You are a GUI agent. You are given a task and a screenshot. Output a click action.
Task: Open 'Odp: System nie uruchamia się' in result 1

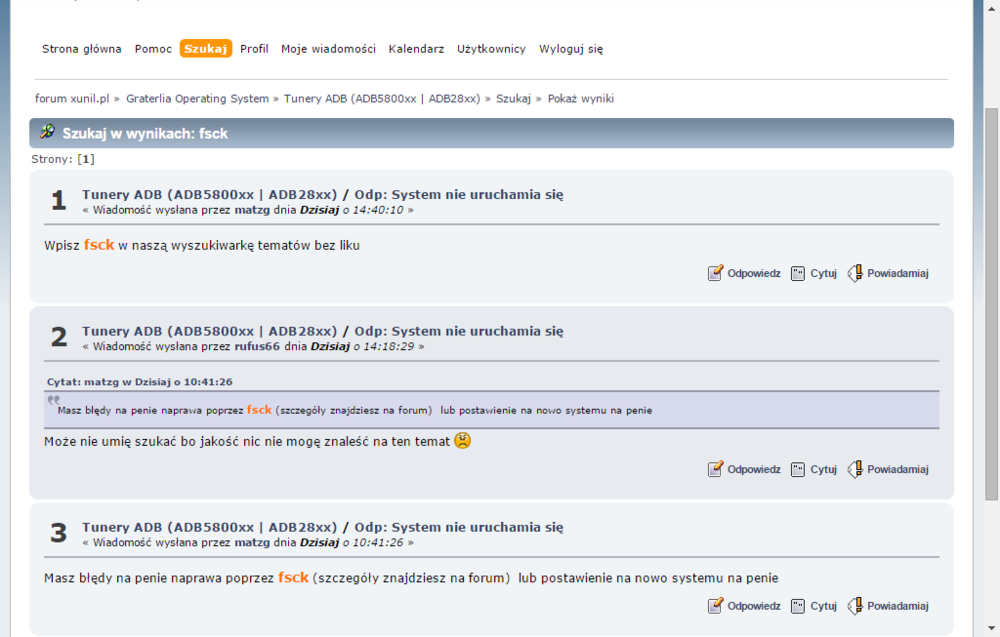[x=459, y=194]
